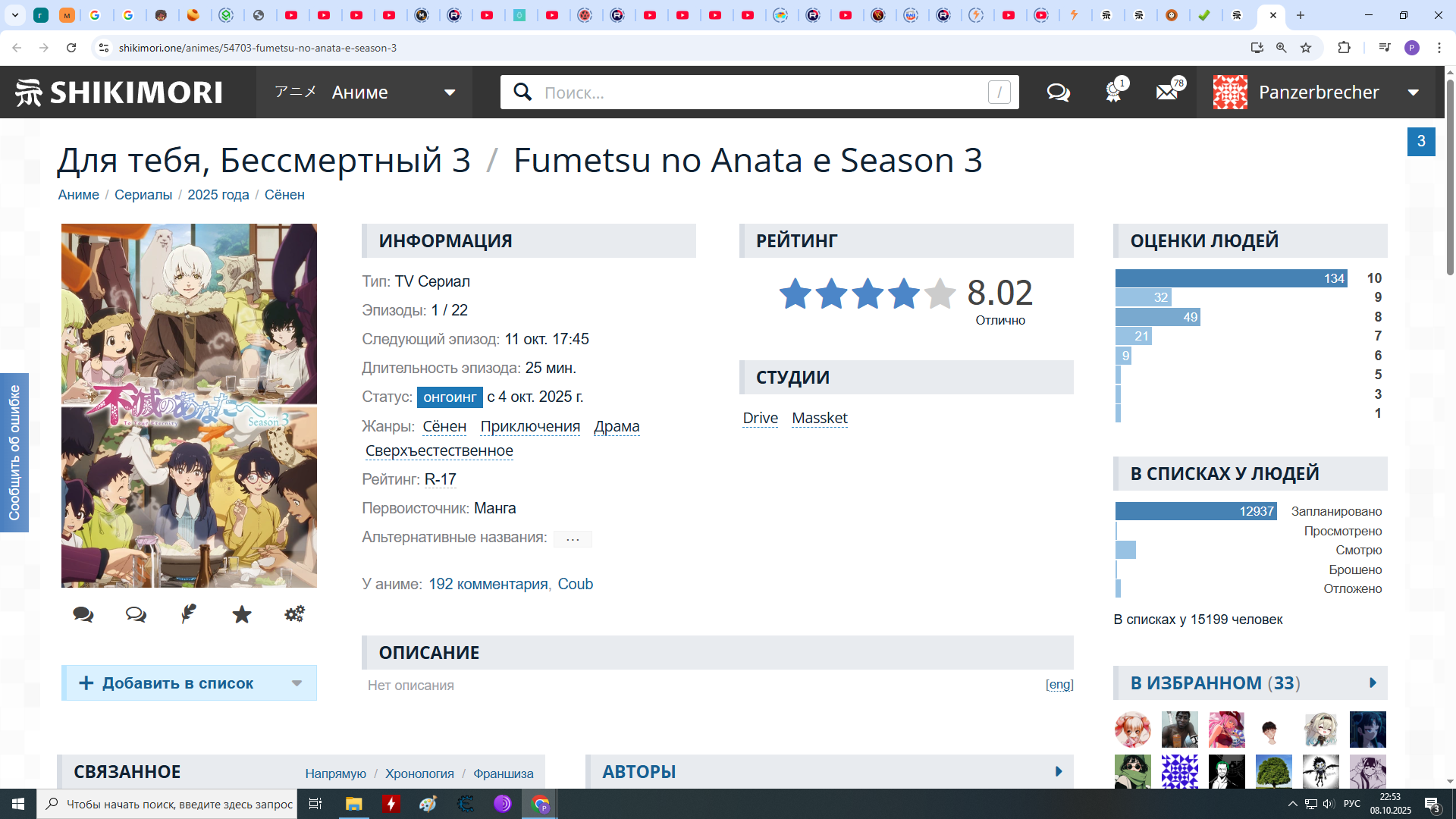The width and height of the screenshot is (1456, 819).
Task: Open the forum chat bubbles icon in header
Action: (x=1058, y=93)
